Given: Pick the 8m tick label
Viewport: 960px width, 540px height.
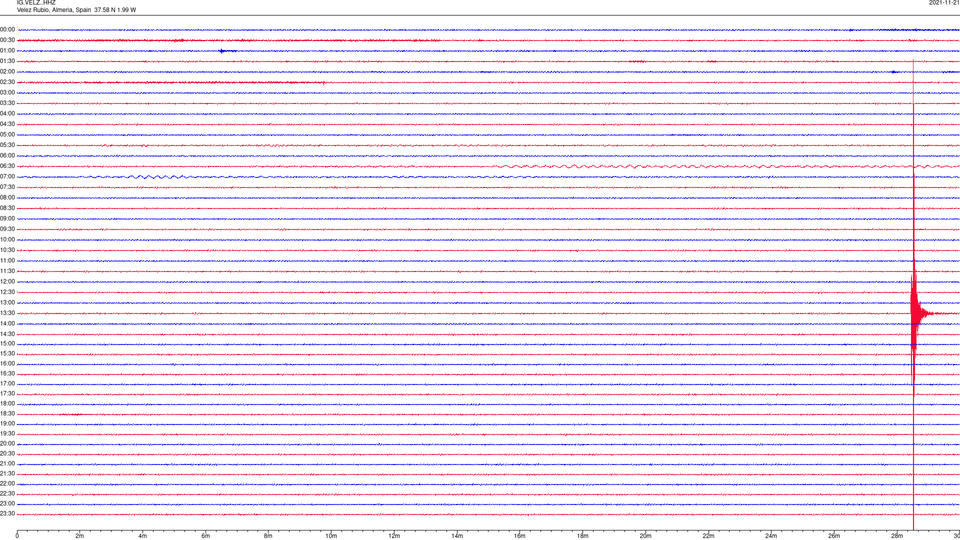Looking at the screenshot, I should tap(268, 536).
